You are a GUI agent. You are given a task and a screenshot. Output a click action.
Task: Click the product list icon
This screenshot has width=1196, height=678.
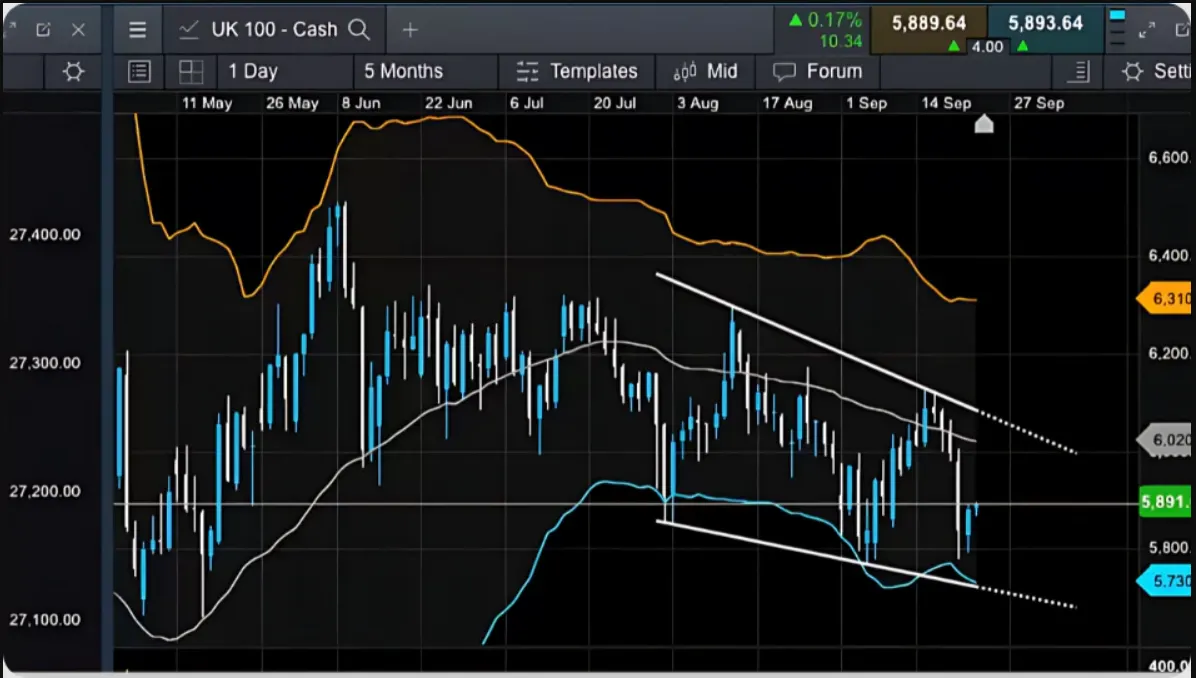click(x=140, y=72)
